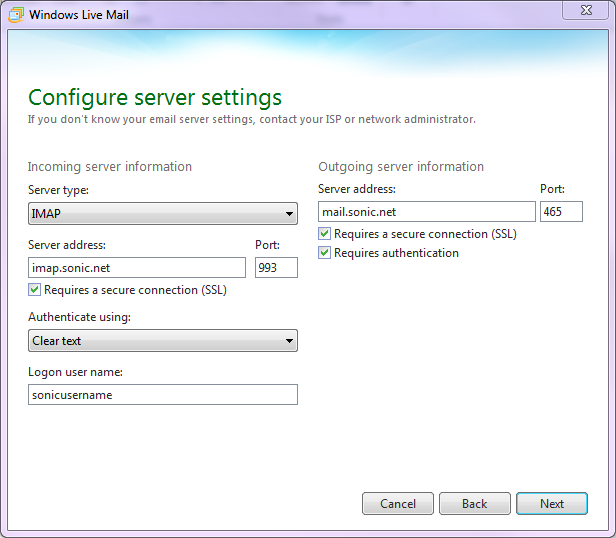Click the Windows Live Mail title bar icon
The width and height of the screenshot is (616, 538).
16,15
